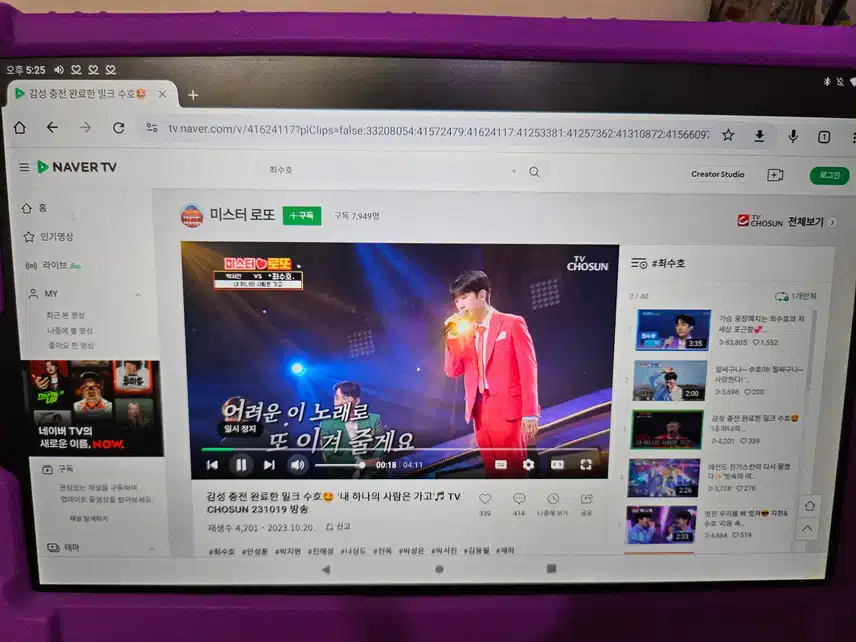This screenshot has width=856, height=642.
Task: Click the search field containing 최수호
Action: coord(388,171)
